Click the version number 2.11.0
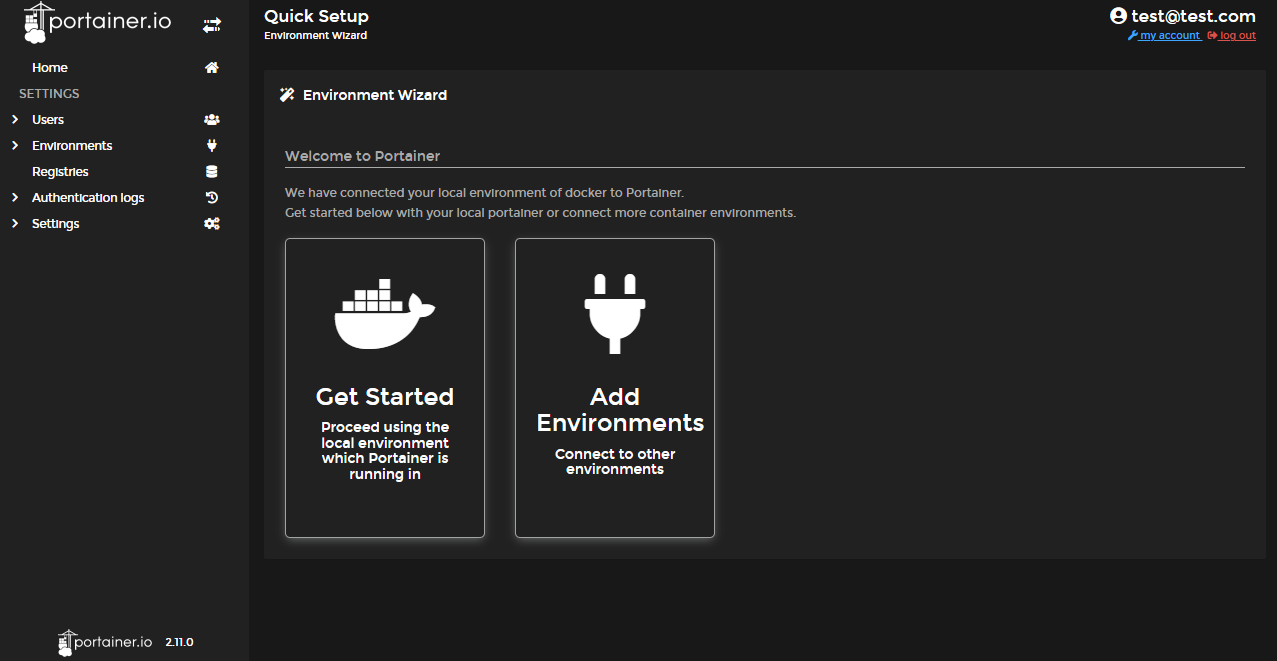Image resolution: width=1277 pixels, height=661 pixels. (179, 642)
